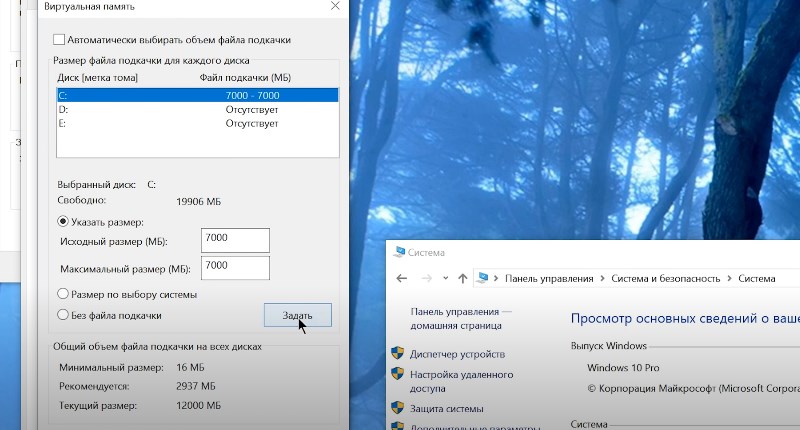The image size is (800, 430).
Task: Expand chevron after Панель управления breadcrumb
Action: (x=601, y=278)
